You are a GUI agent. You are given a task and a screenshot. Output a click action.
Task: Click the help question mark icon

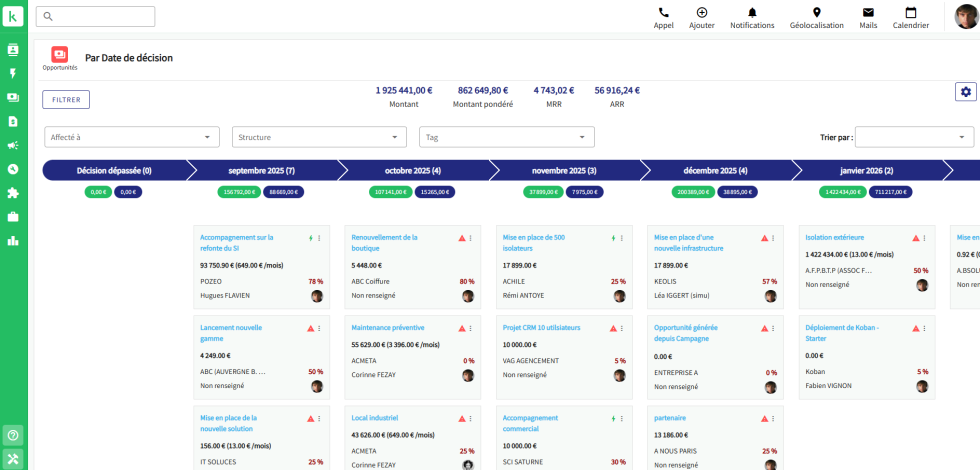coord(13,434)
